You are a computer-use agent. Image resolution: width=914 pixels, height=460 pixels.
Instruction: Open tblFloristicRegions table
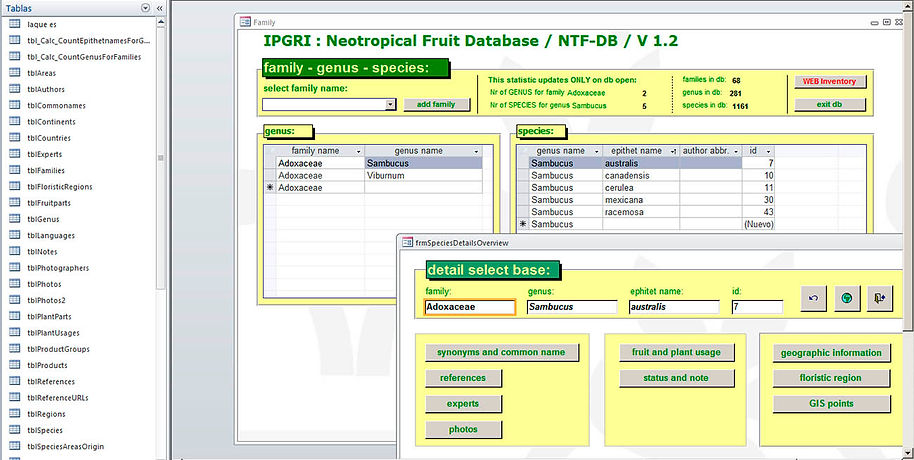pyautogui.click(x=59, y=187)
